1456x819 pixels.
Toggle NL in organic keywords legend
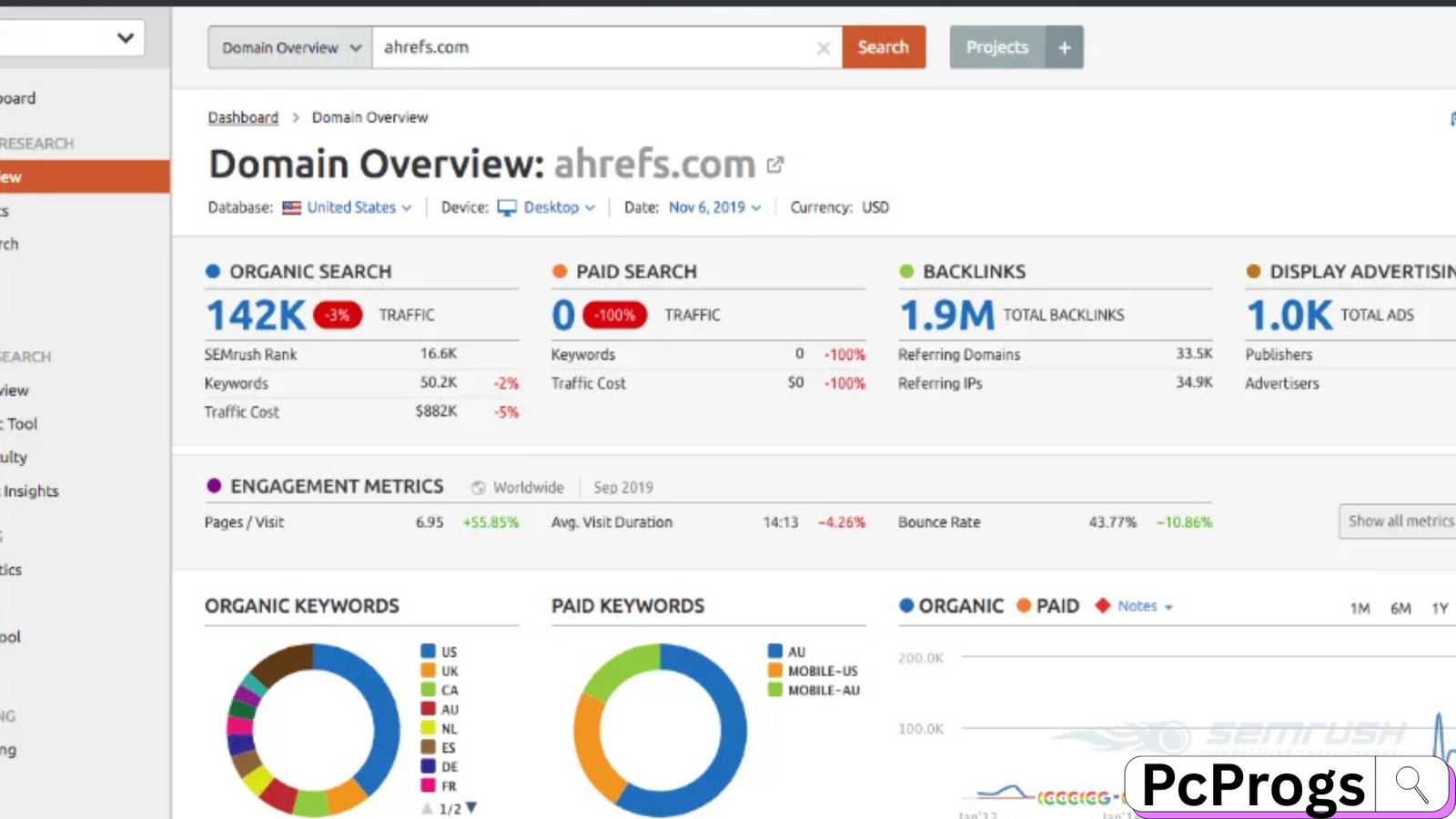coord(440,728)
